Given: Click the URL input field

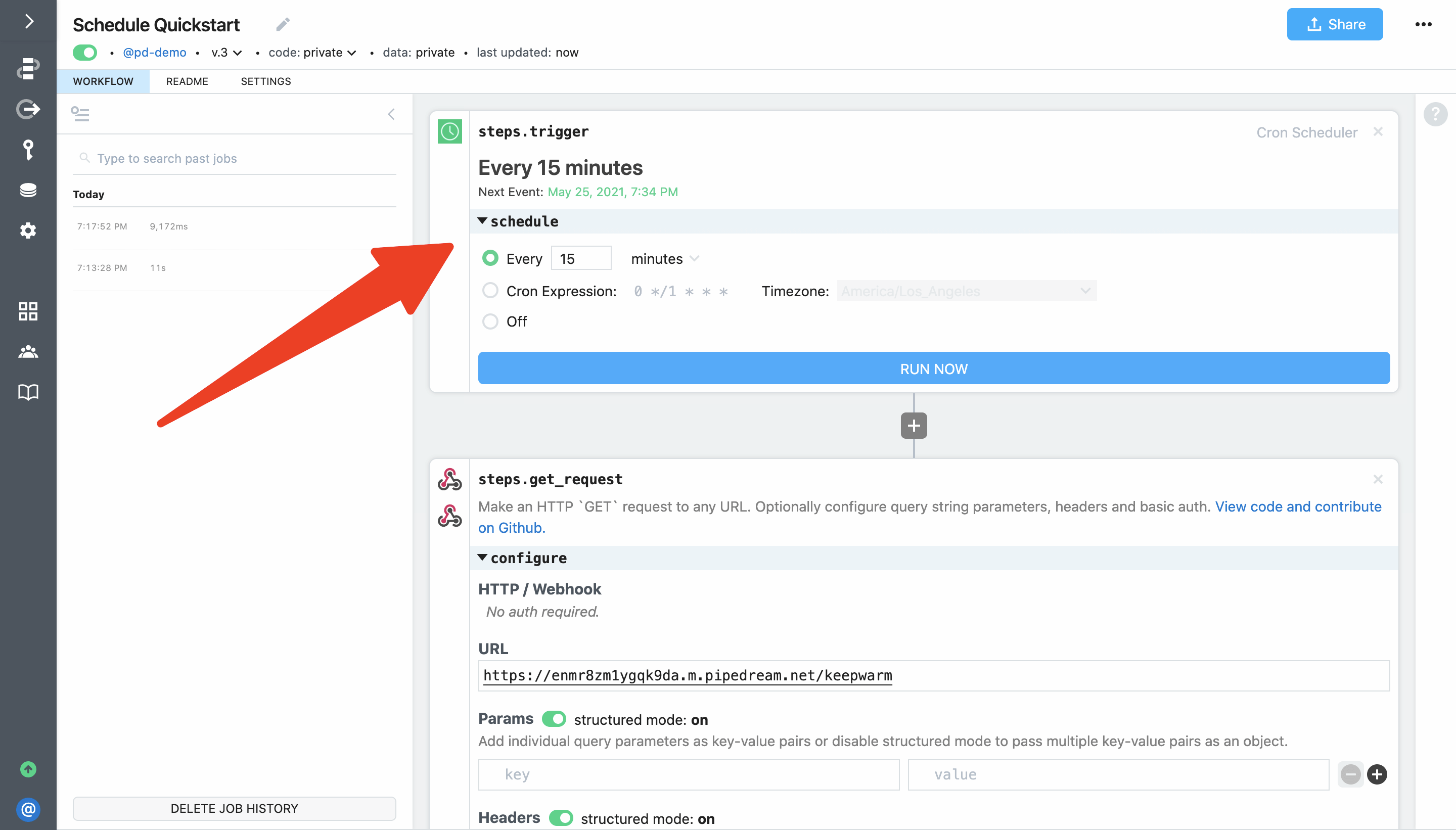Looking at the screenshot, I should [x=933, y=675].
